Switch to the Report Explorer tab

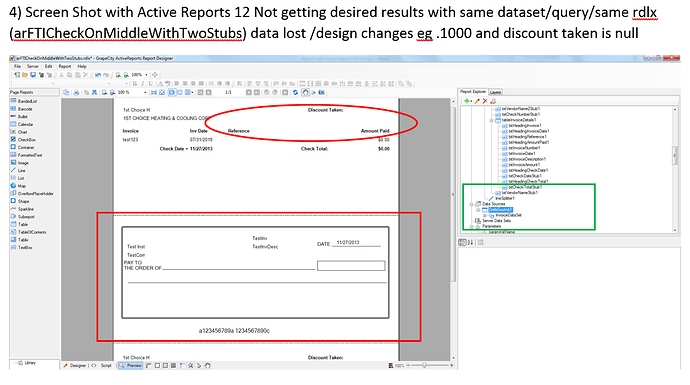473,92
